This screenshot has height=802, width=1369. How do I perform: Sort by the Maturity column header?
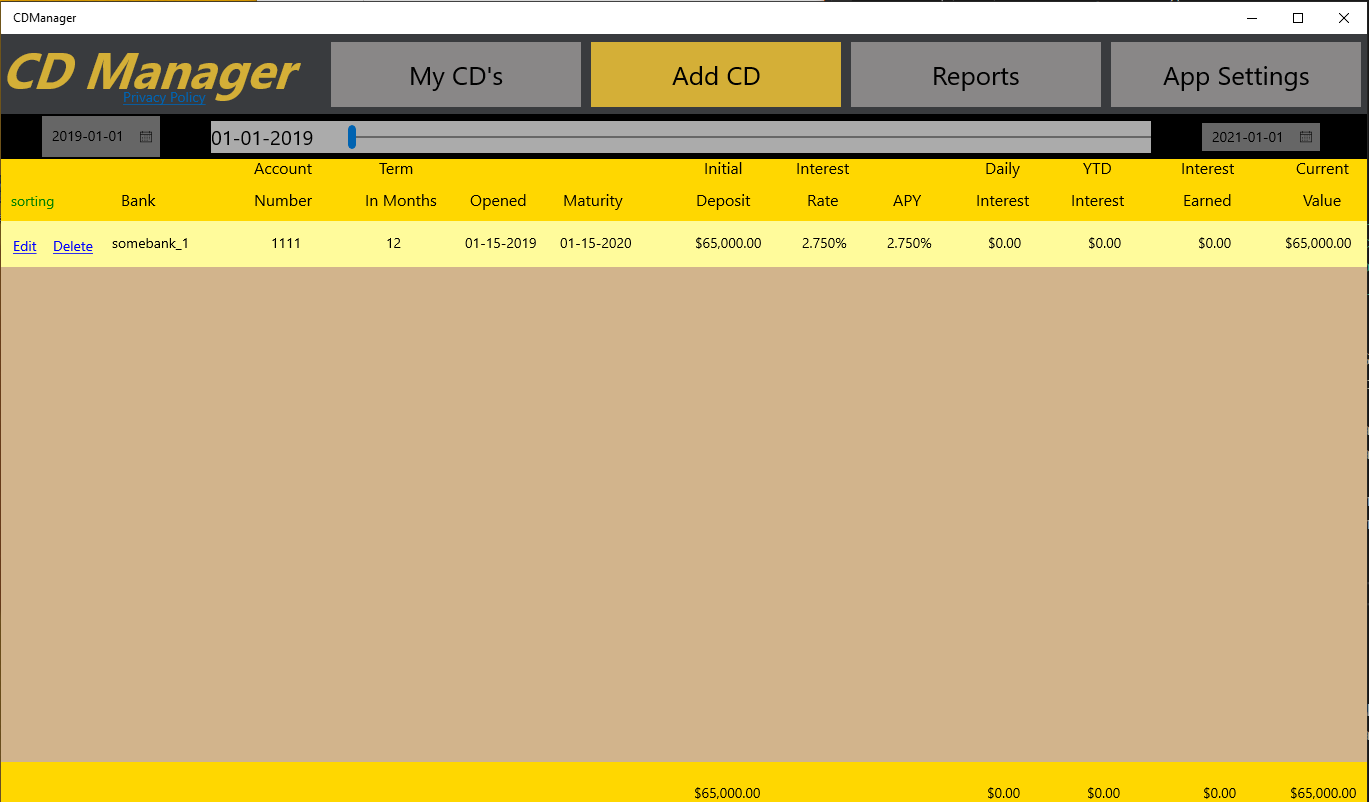tap(592, 200)
